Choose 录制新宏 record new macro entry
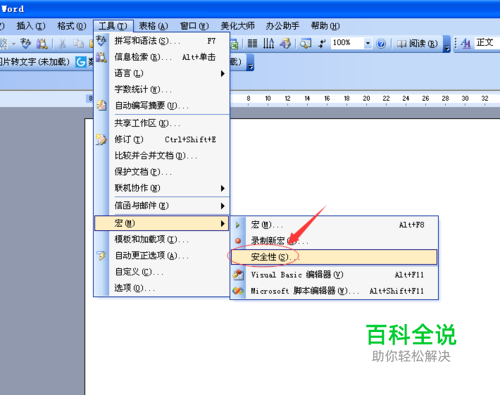This screenshot has height=395, width=500. click(334, 240)
